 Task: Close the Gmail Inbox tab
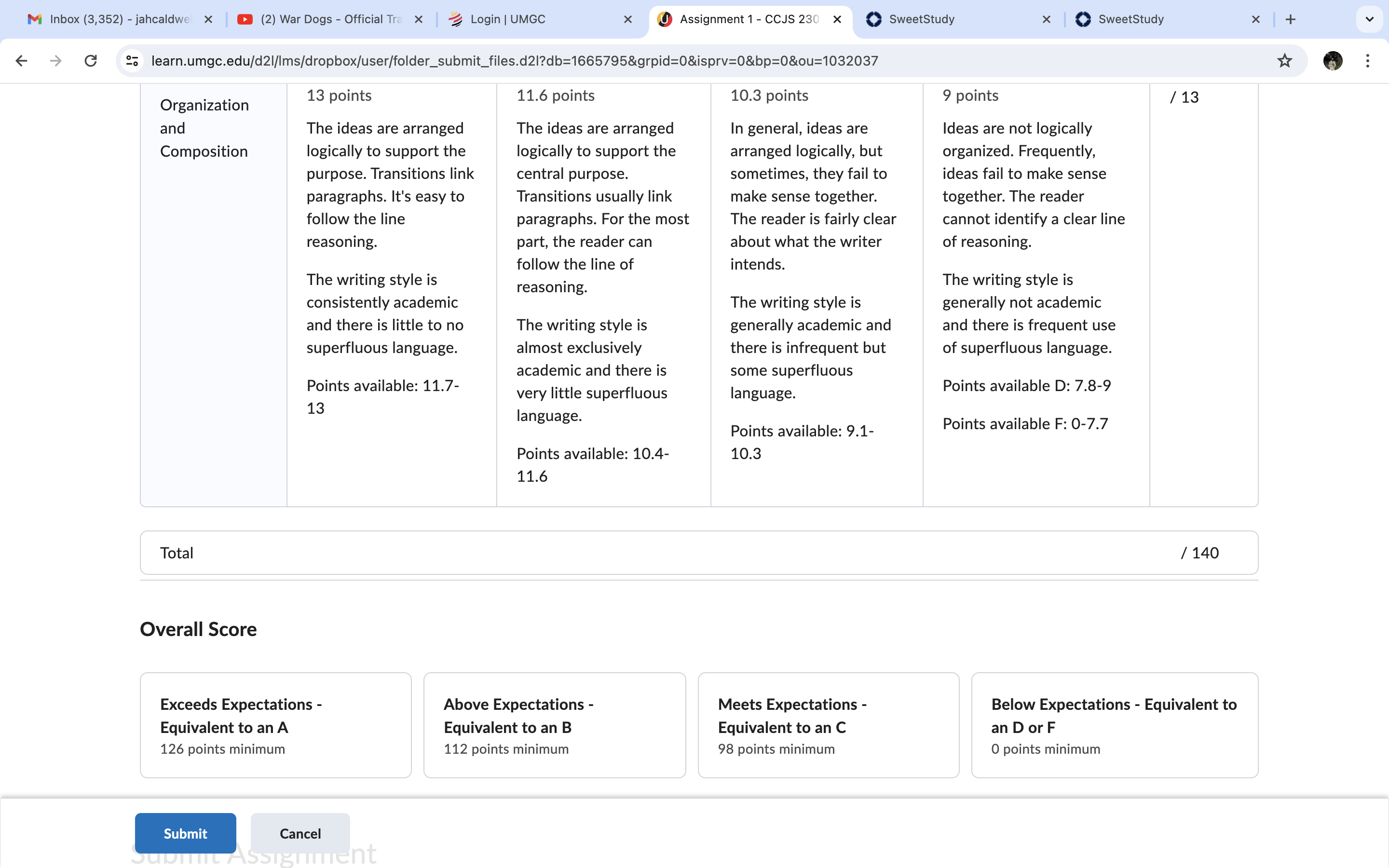pos(208,19)
